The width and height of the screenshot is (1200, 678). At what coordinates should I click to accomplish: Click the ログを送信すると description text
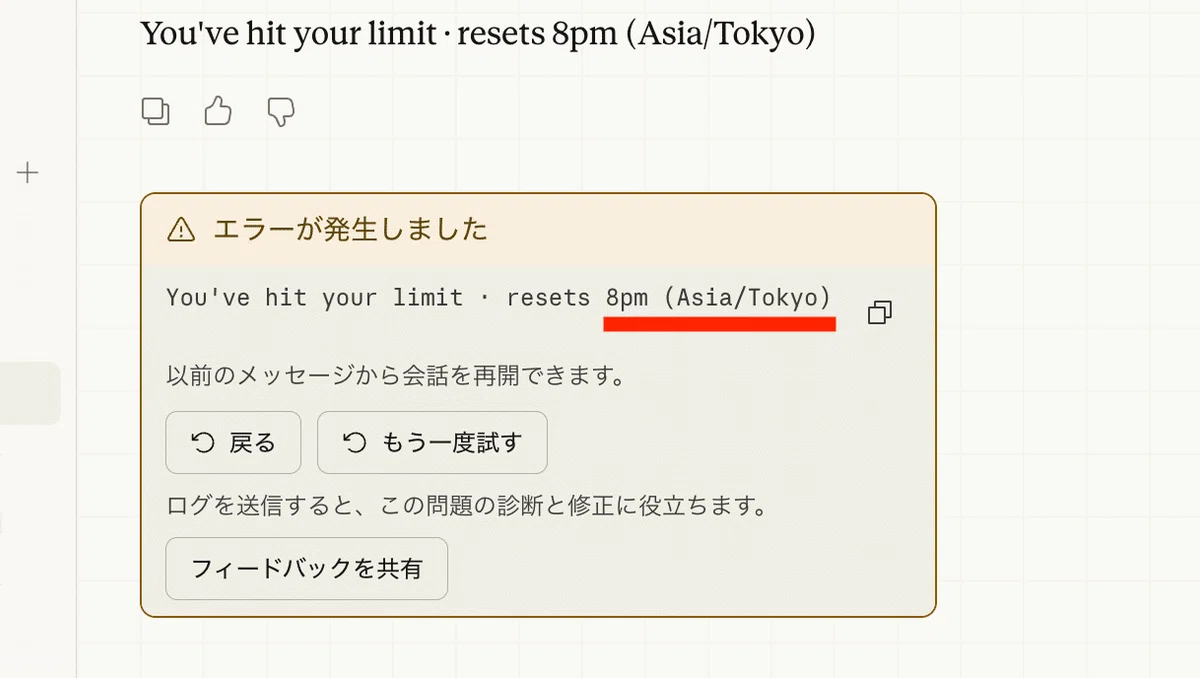pyautogui.click(x=467, y=506)
